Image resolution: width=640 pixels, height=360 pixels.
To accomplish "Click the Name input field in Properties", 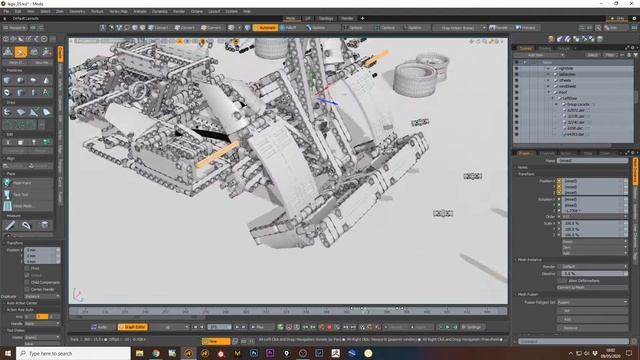I will (x=592, y=161).
